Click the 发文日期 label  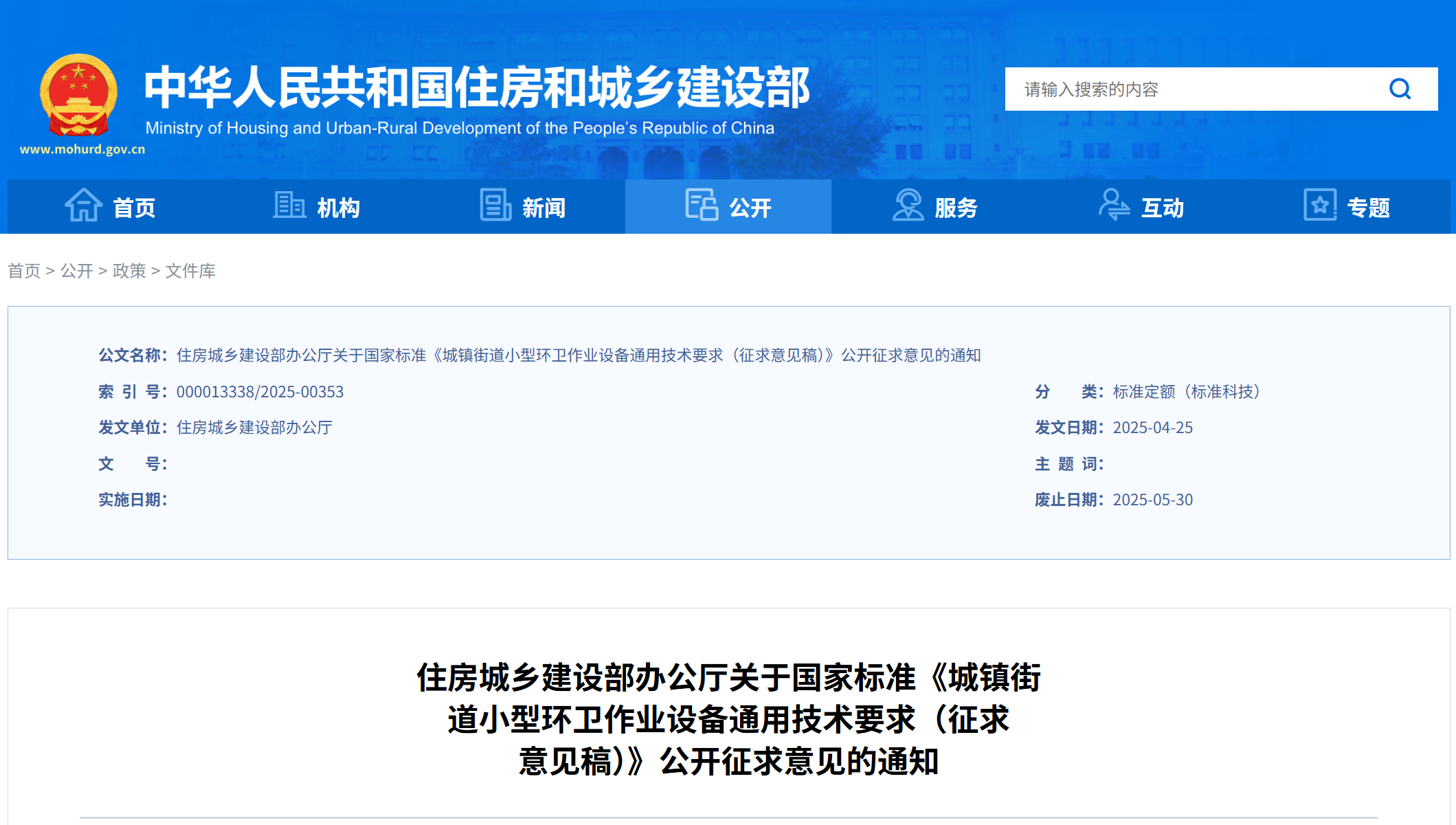[1069, 428]
